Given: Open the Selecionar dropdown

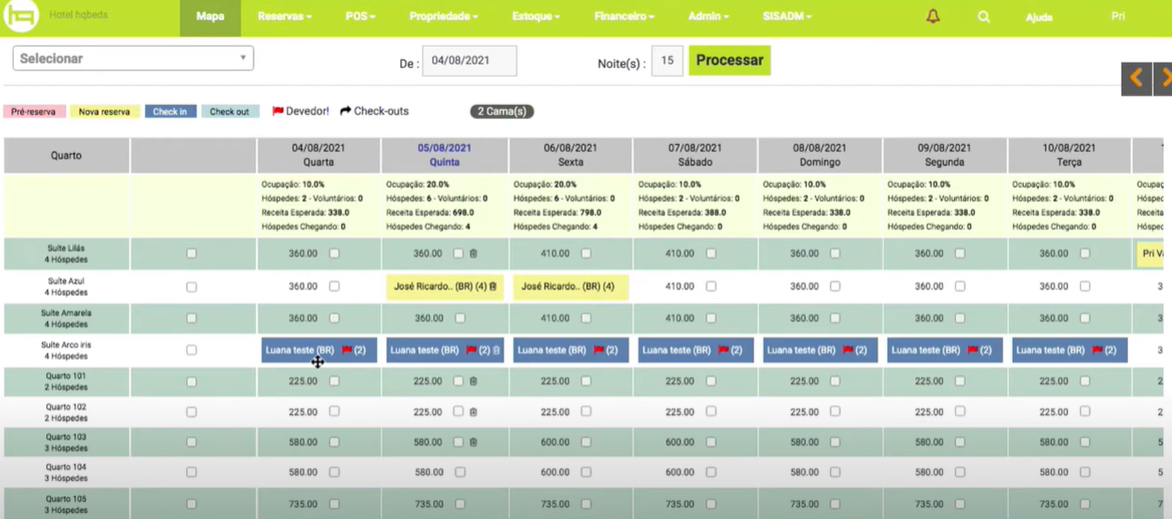Looking at the screenshot, I should tap(133, 59).
